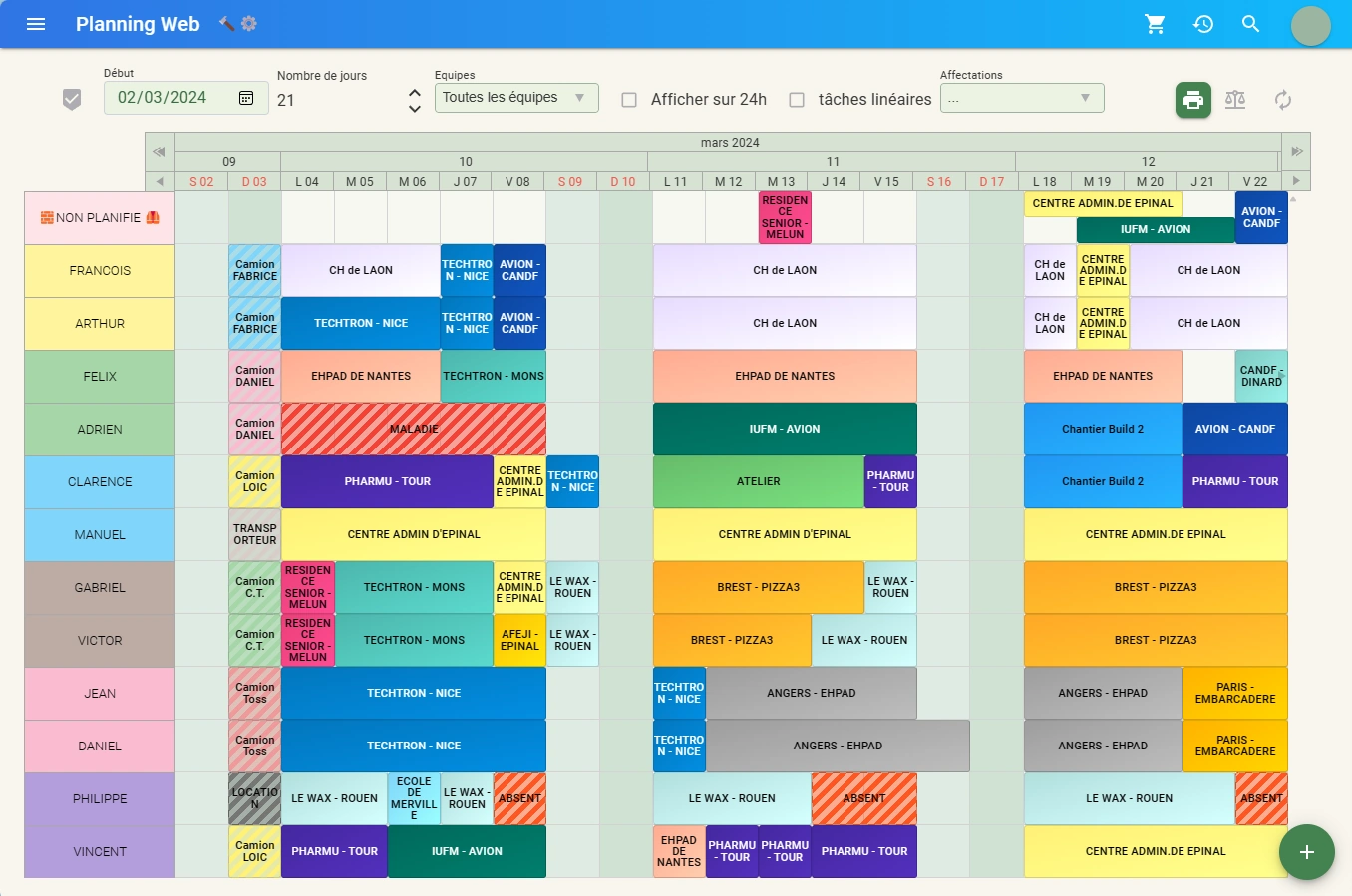Select week 11 header
Viewport: 1352px width, 896px height.
click(x=833, y=162)
